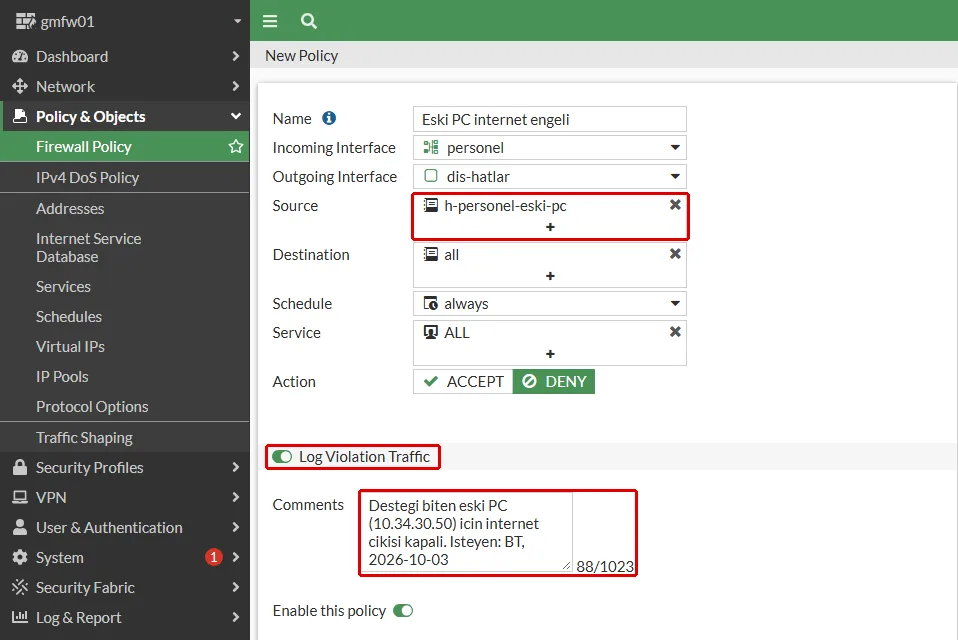Click the always schedule clock icon

431,304
